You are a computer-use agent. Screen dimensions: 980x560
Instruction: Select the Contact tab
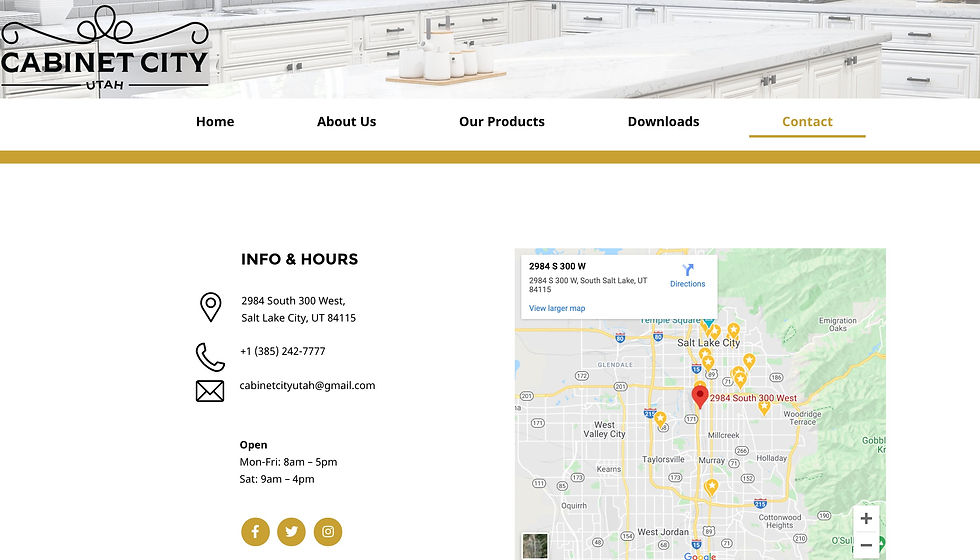(x=807, y=121)
